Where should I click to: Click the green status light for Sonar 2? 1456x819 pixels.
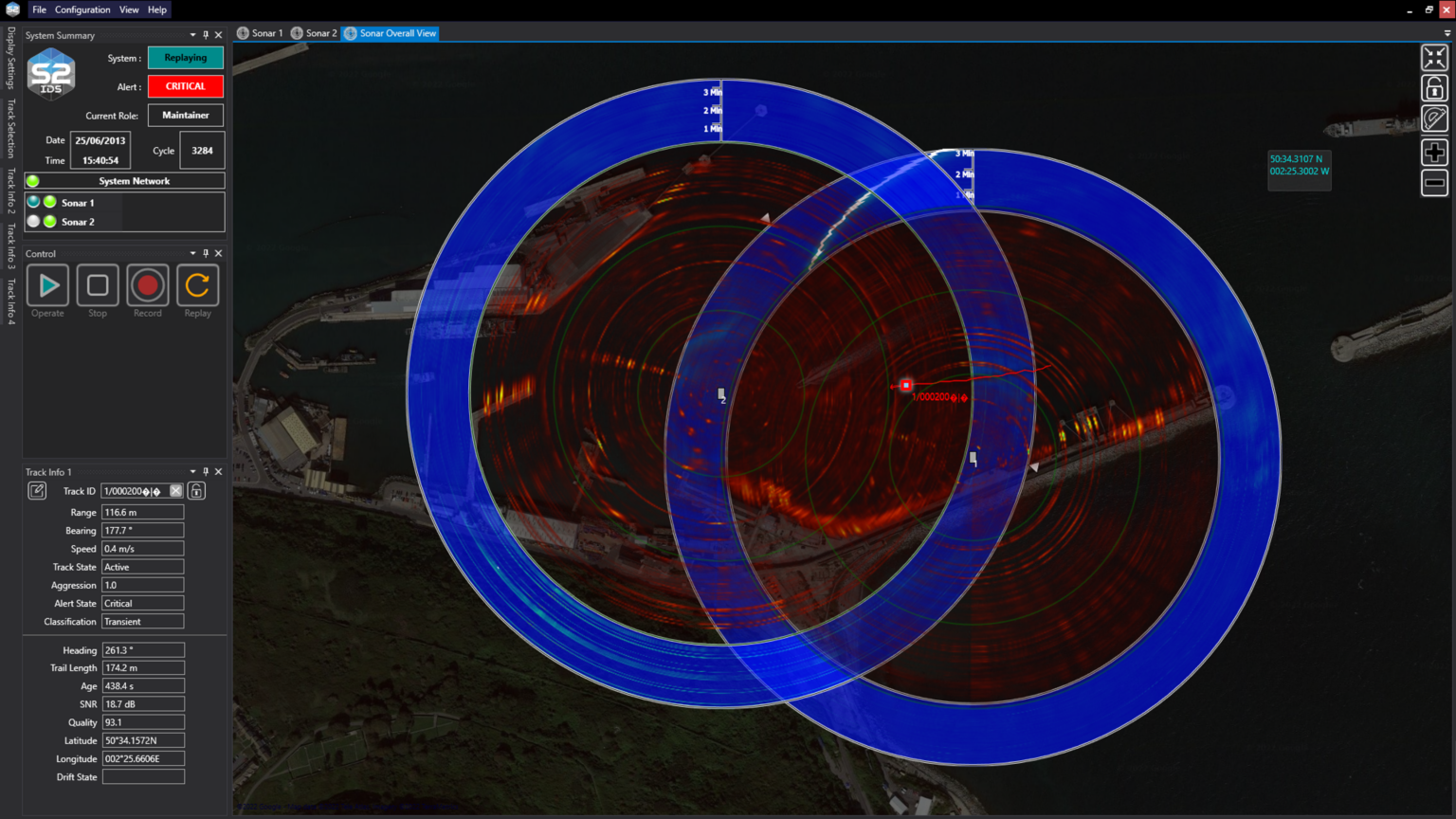pos(49,221)
